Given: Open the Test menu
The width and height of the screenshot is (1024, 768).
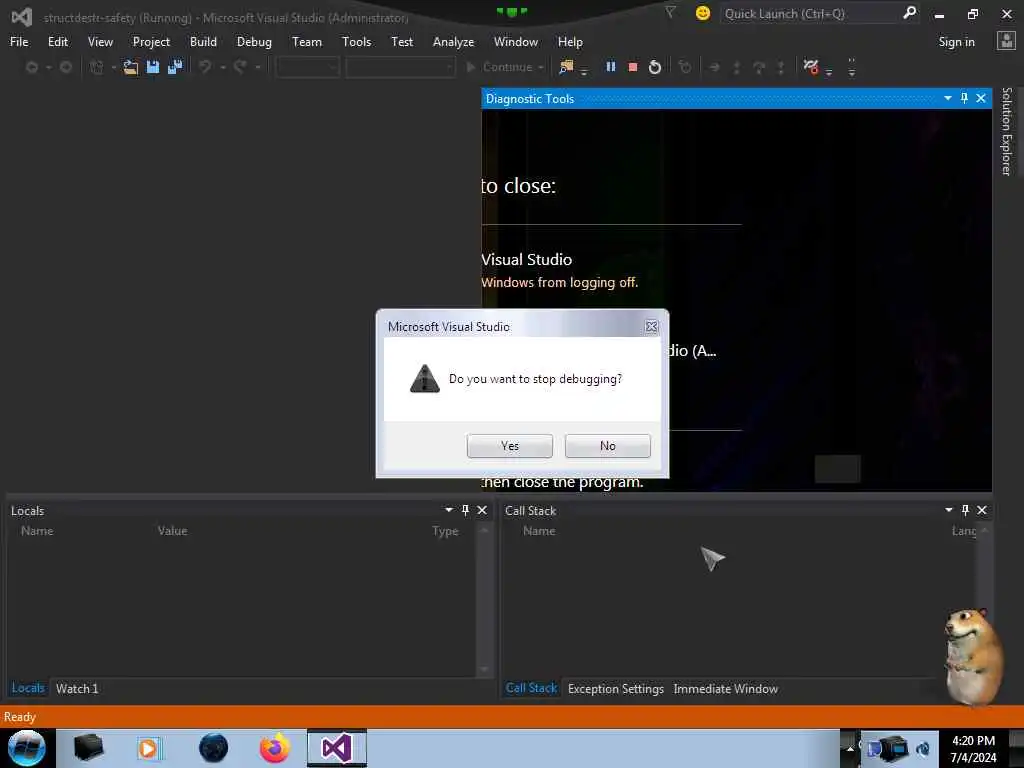Looking at the screenshot, I should tap(402, 42).
